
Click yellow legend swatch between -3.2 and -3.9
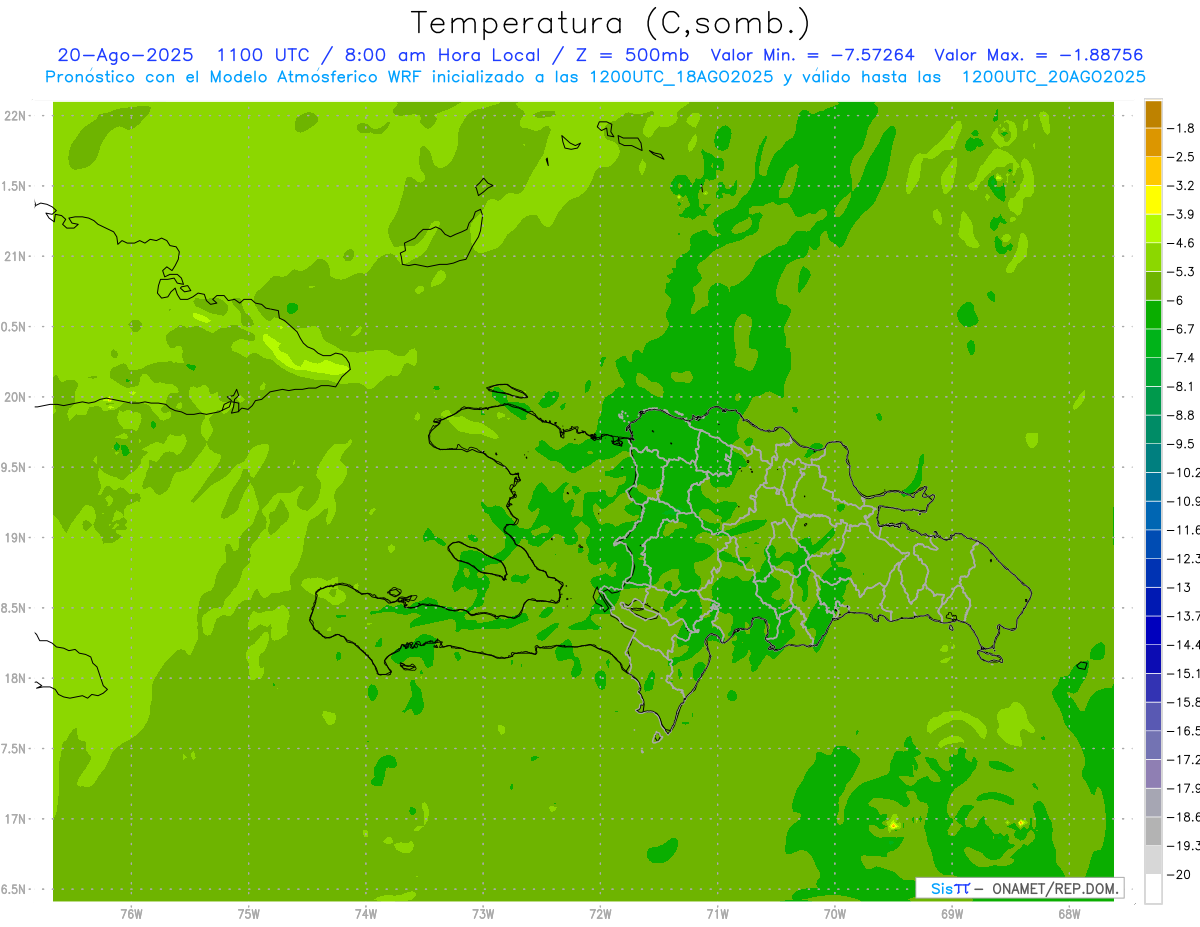tap(1153, 200)
